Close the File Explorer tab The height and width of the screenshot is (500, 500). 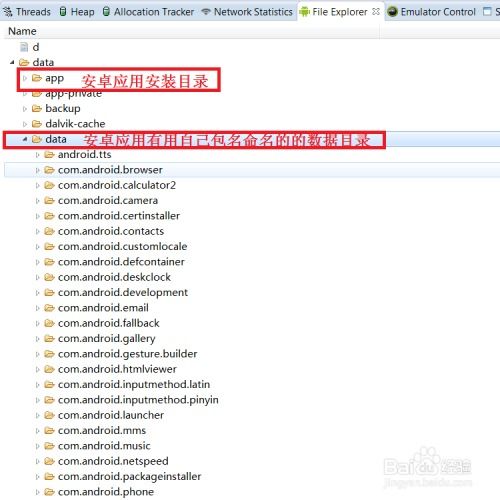click(376, 12)
